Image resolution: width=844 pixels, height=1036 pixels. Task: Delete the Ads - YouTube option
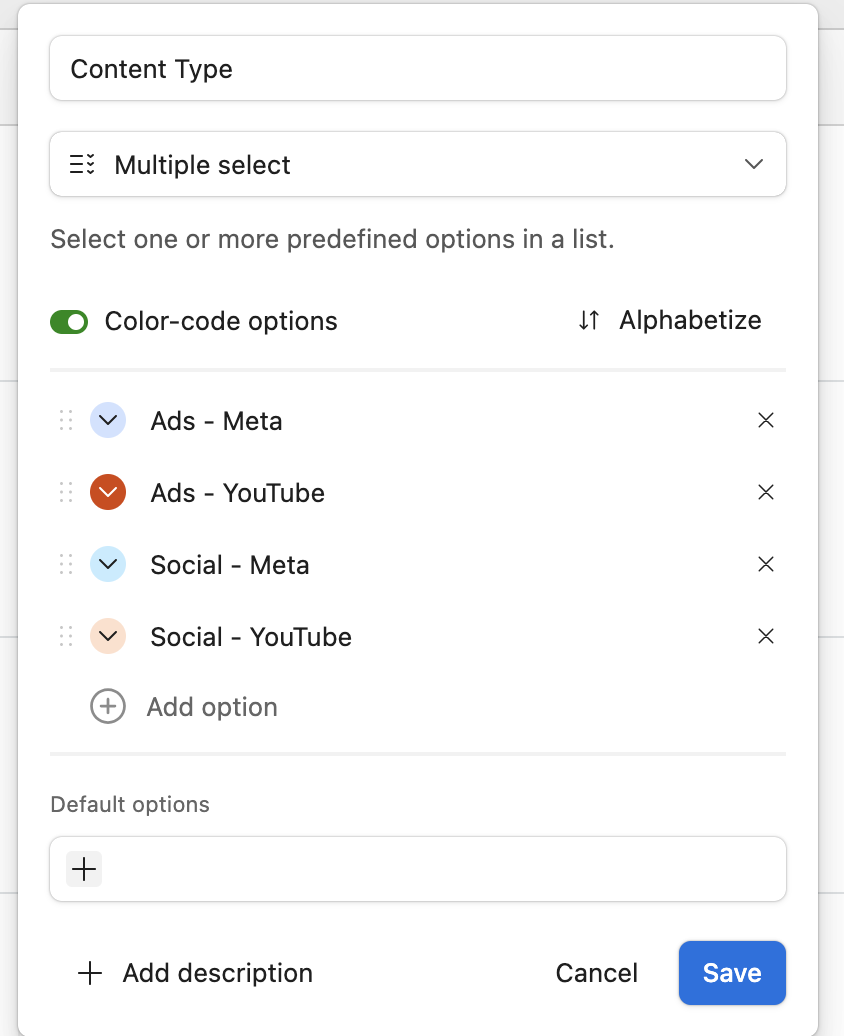click(766, 493)
